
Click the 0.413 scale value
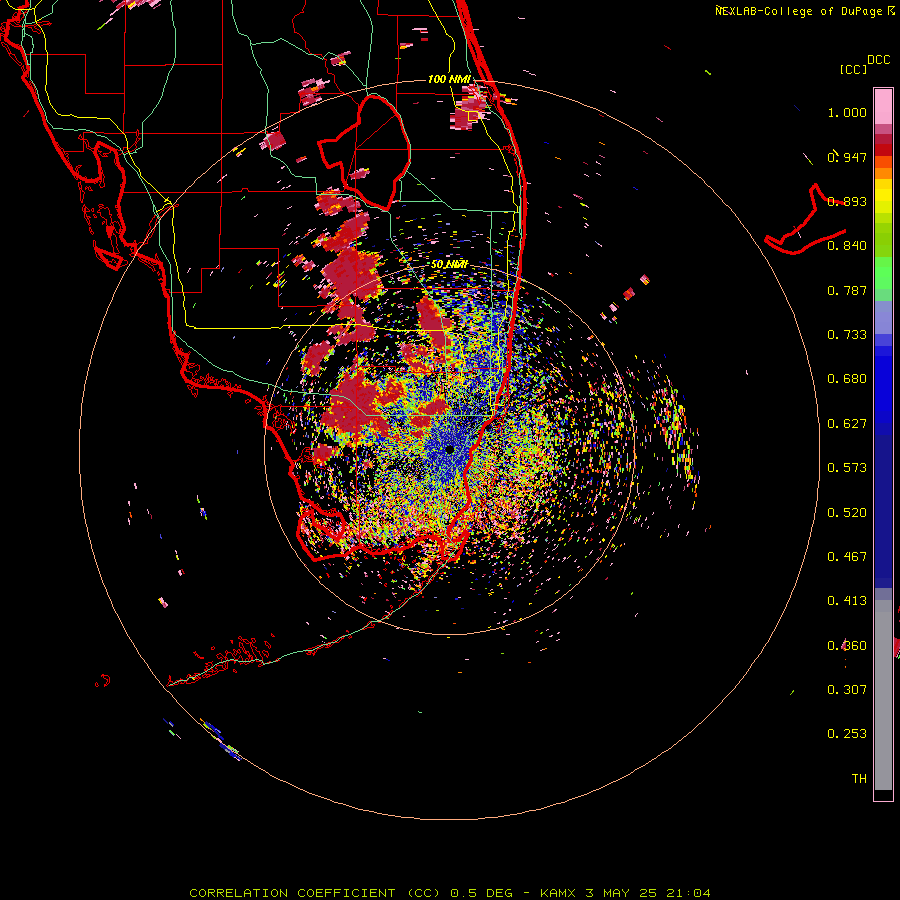tap(847, 601)
